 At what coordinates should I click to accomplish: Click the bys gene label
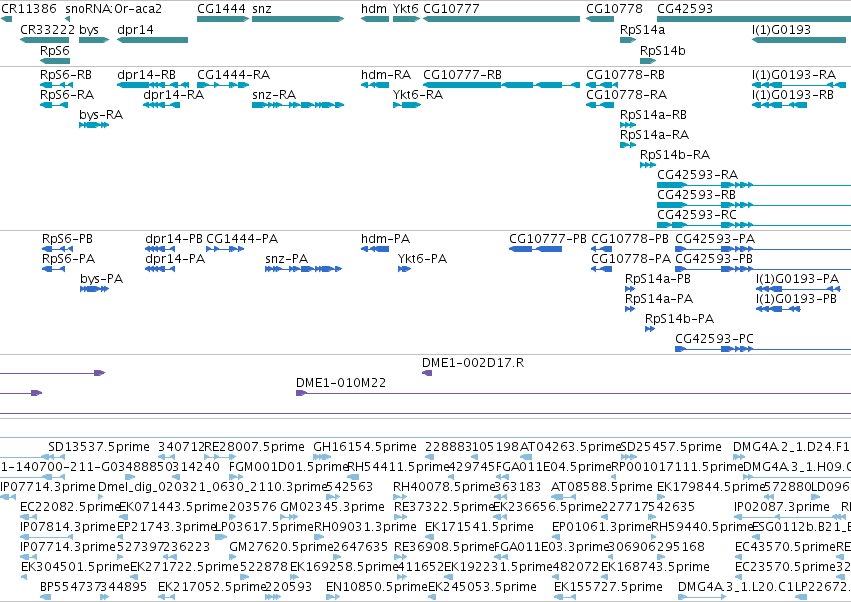pyautogui.click(x=88, y=29)
